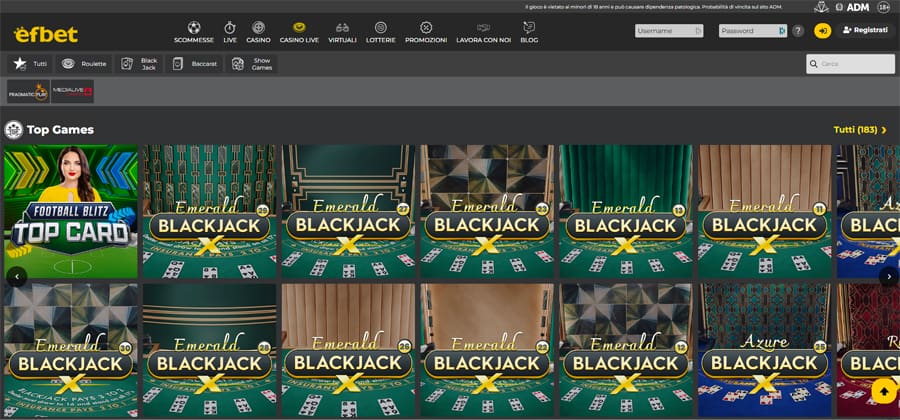900x420 pixels.
Task: Open Emerald Blackjack X 30 table
Action: click(71, 350)
